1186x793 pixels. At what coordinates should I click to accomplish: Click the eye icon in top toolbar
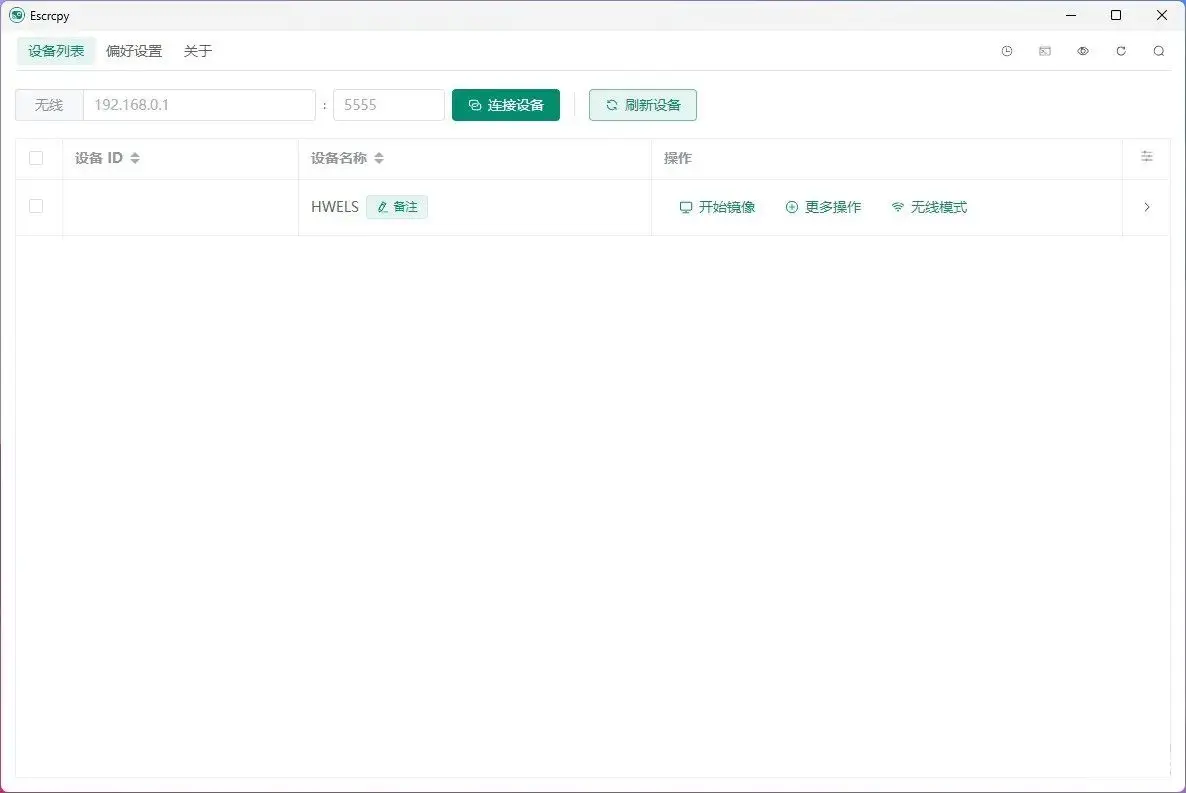[1083, 51]
